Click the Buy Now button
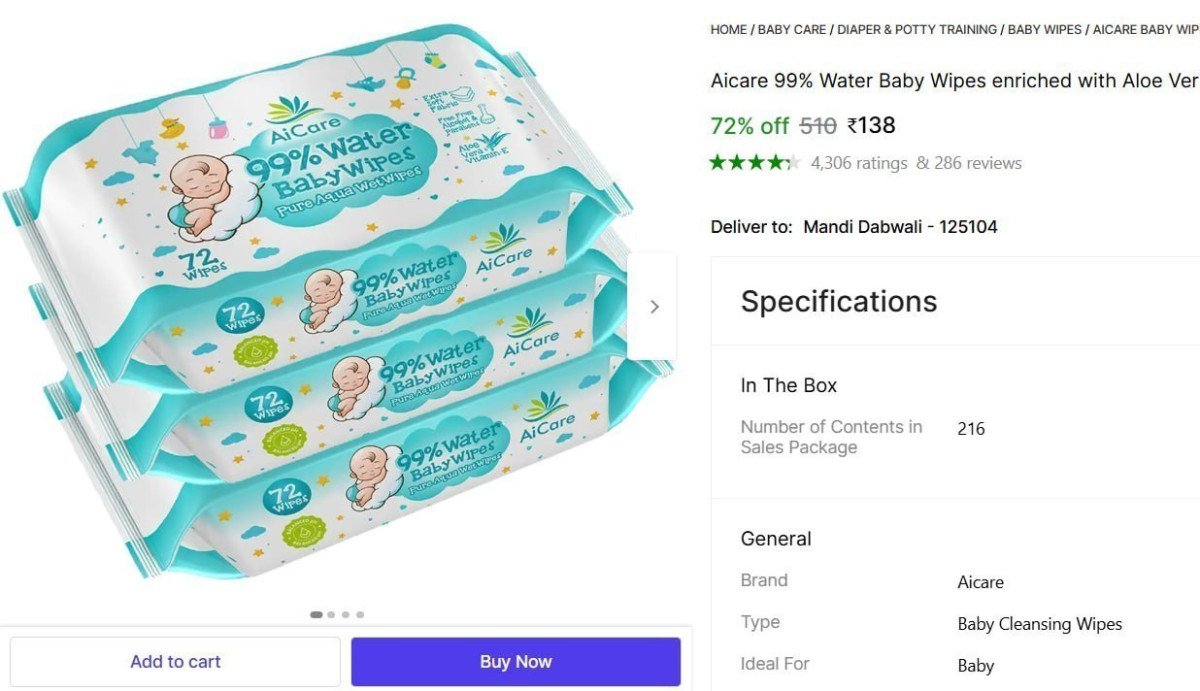This screenshot has height=691, width=1200. 515,661
